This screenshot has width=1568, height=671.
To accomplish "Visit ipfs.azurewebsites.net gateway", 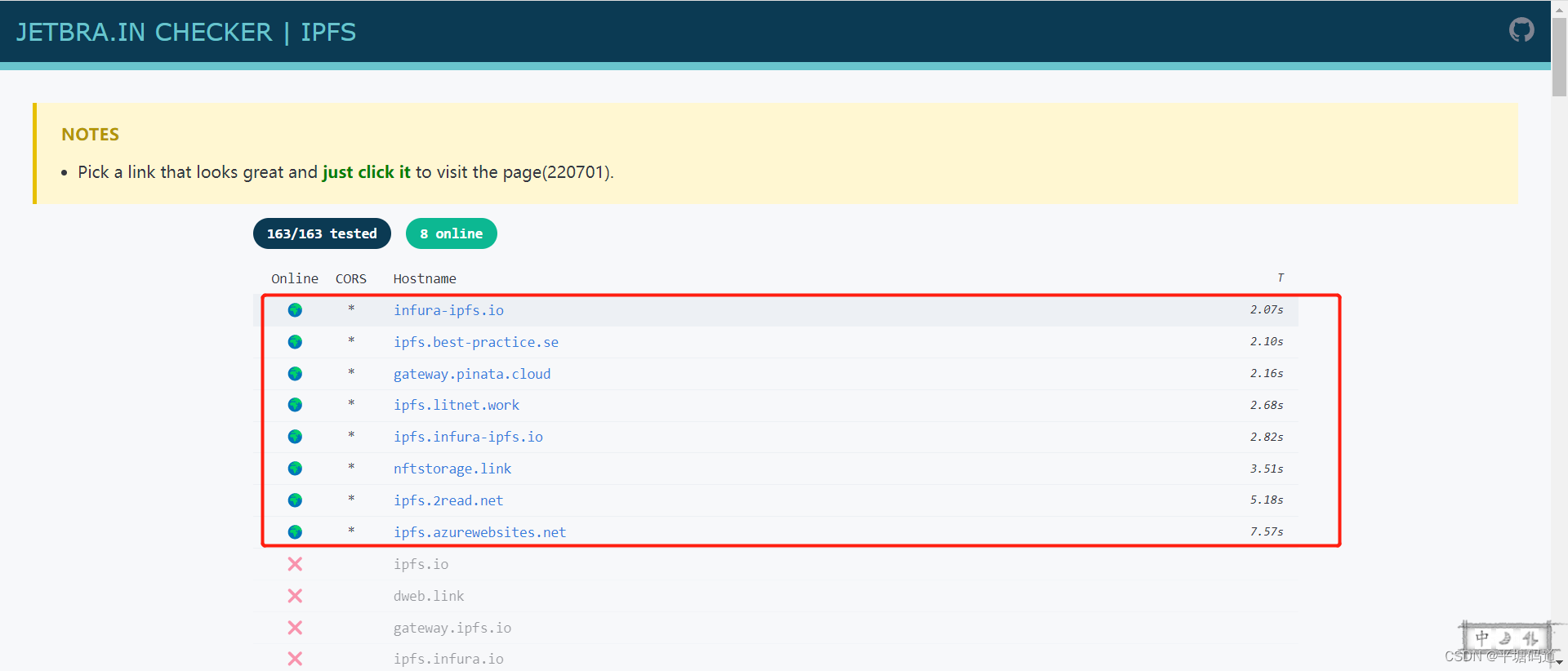I will pos(479,532).
